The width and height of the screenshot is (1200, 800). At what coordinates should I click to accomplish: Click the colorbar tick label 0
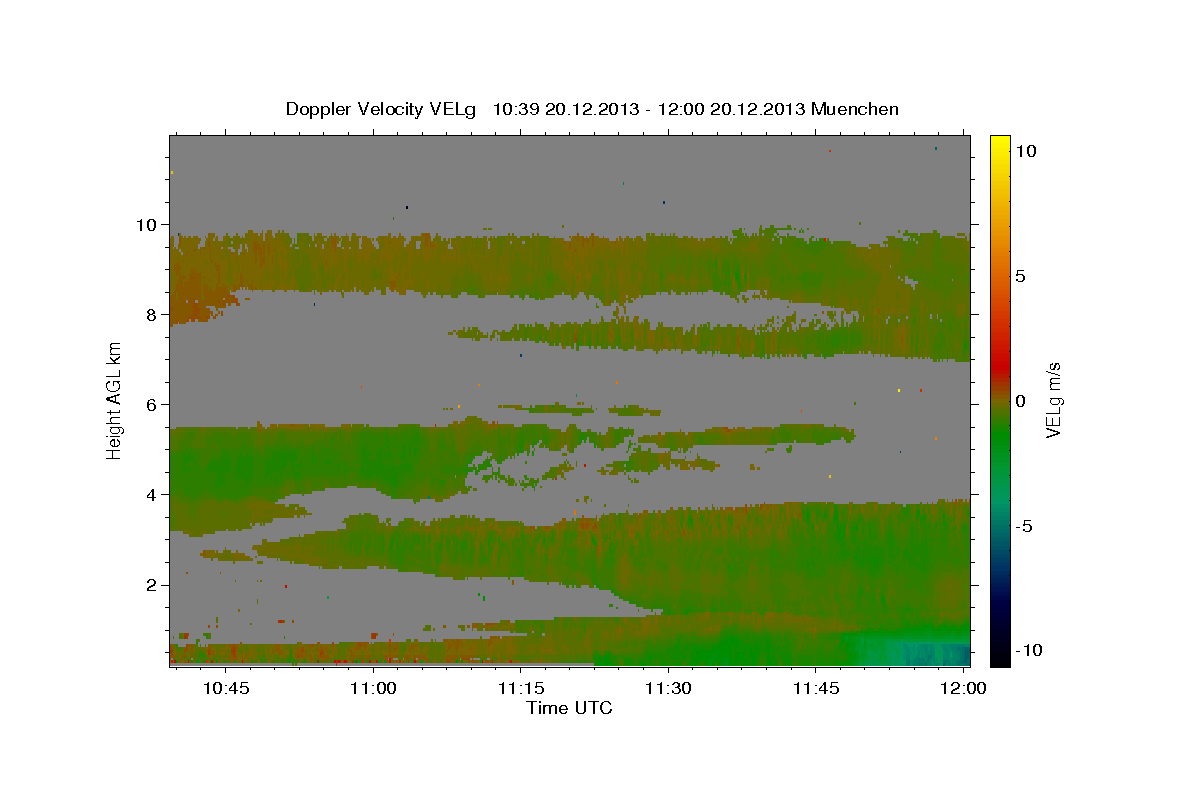coord(1021,401)
